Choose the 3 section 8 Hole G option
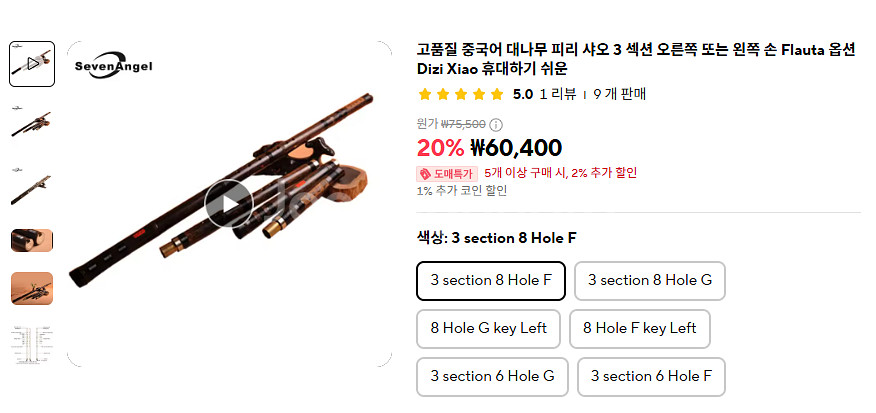 coord(650,280)
